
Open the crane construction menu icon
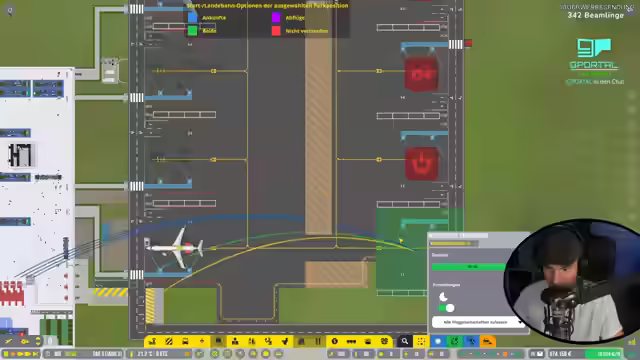click(152, 341)
